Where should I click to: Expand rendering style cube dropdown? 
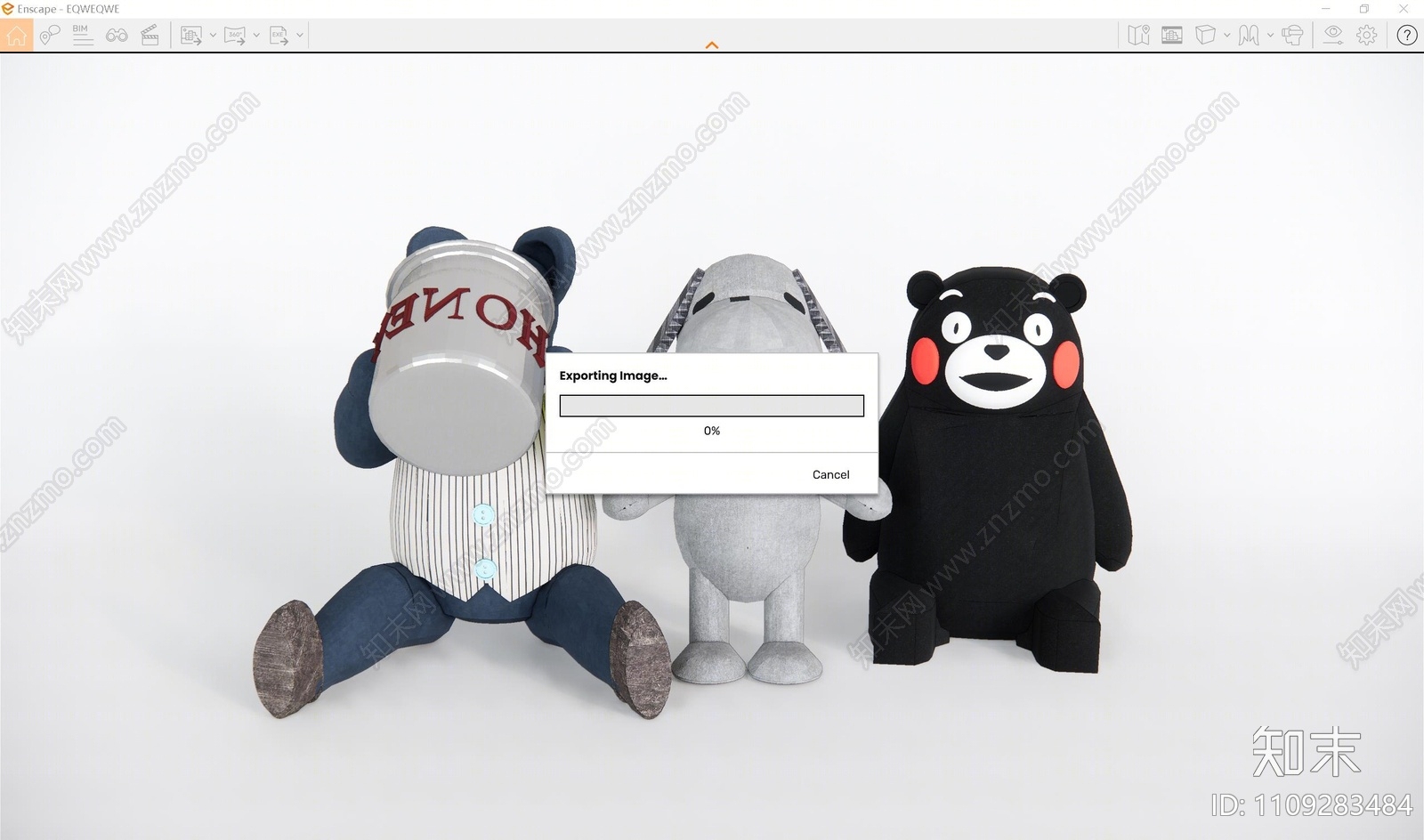1226,36
